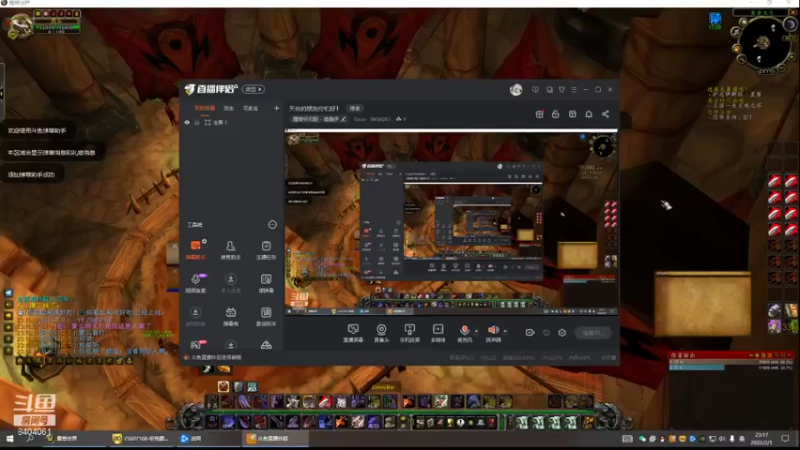Open the mode switch pill next to the logo
Image resolution: width=800 pixels, height=450 pixels.
click(x=253, y=89)
